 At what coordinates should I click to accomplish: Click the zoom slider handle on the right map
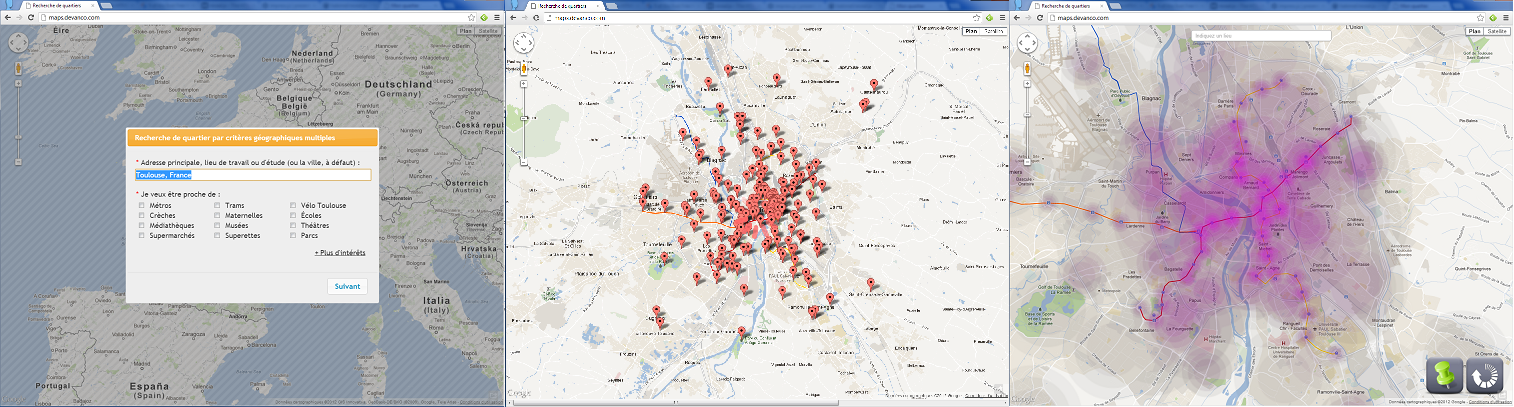(1027, 114)
